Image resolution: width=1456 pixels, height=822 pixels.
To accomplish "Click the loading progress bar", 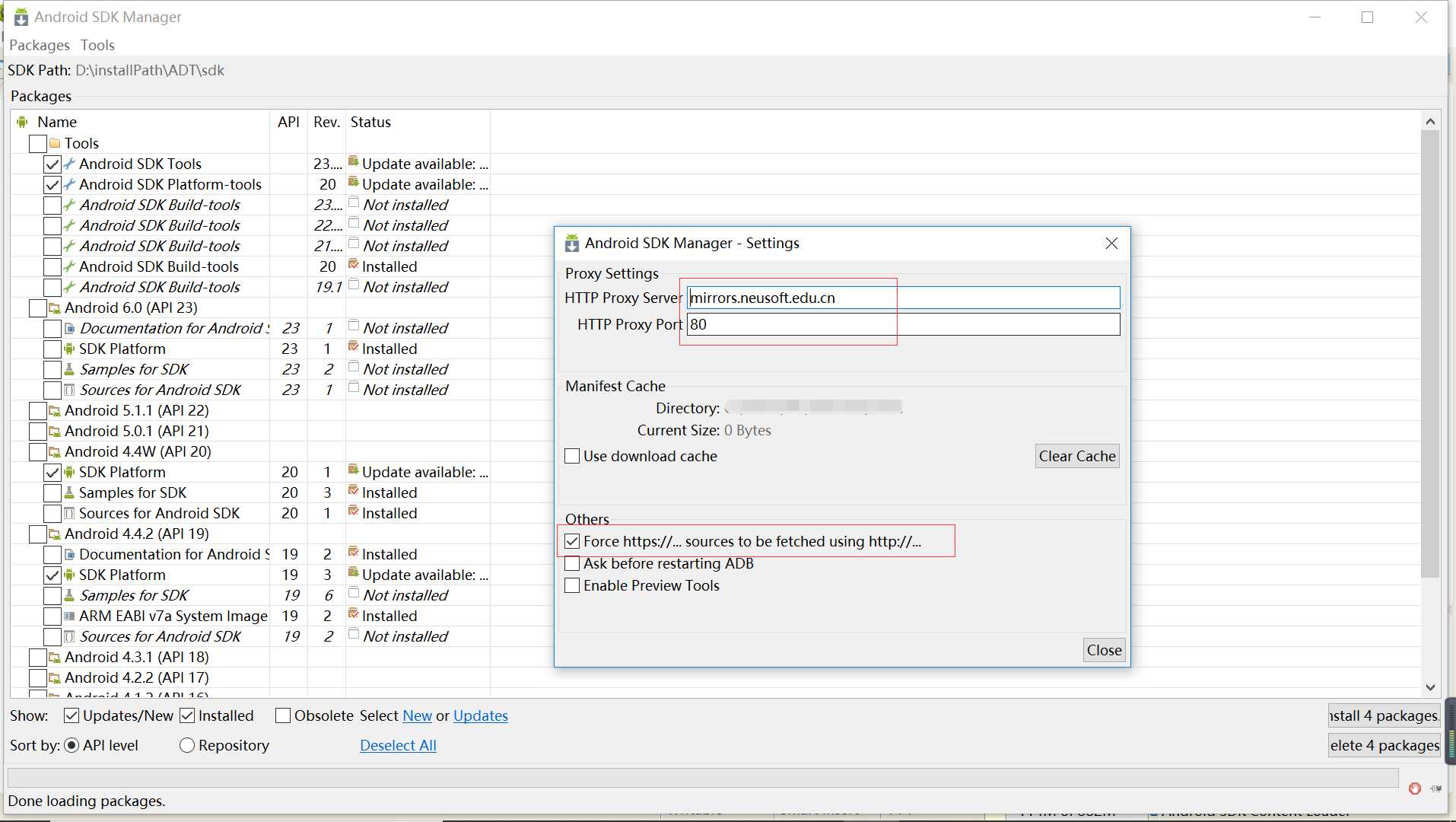I will point(703,777).
